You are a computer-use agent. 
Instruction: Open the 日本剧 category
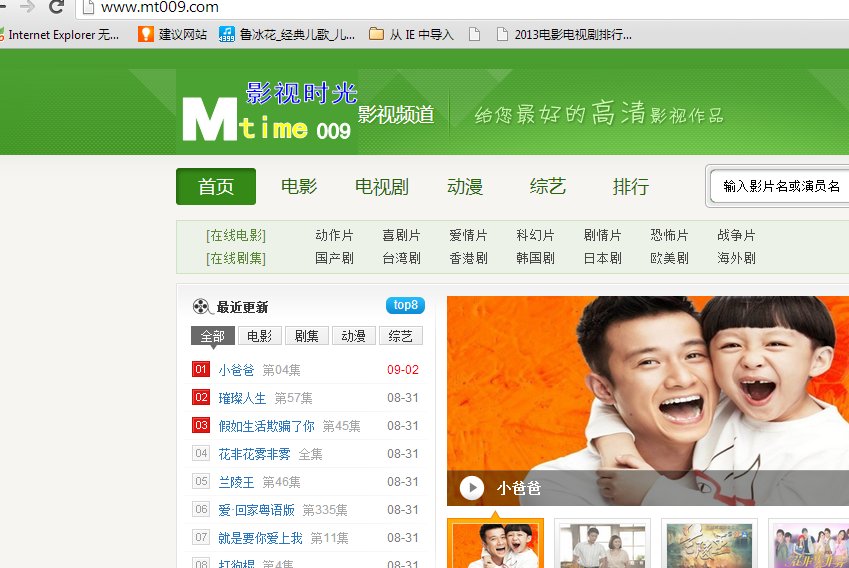(602, 258)
